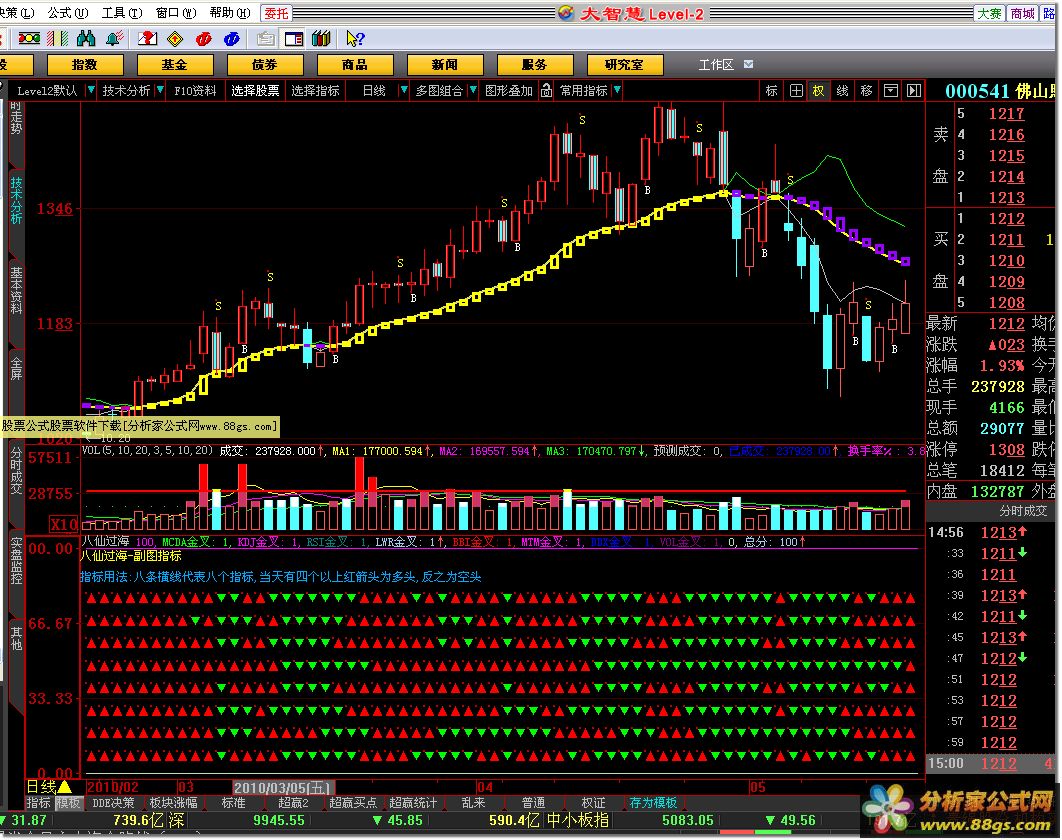Click the blue round W icon

click(232, 39)
